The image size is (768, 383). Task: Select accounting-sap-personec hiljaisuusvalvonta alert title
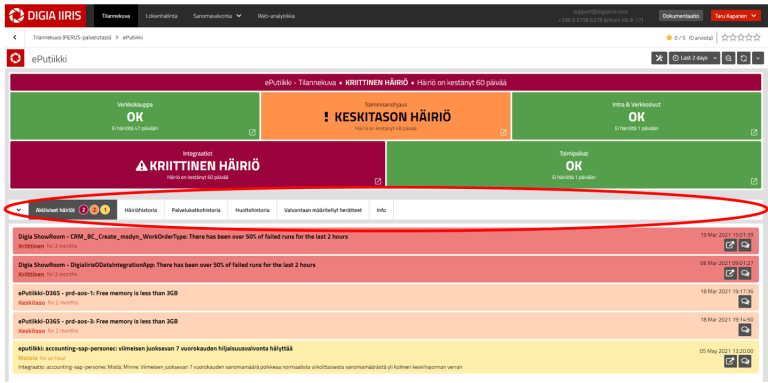pos(156,349)
